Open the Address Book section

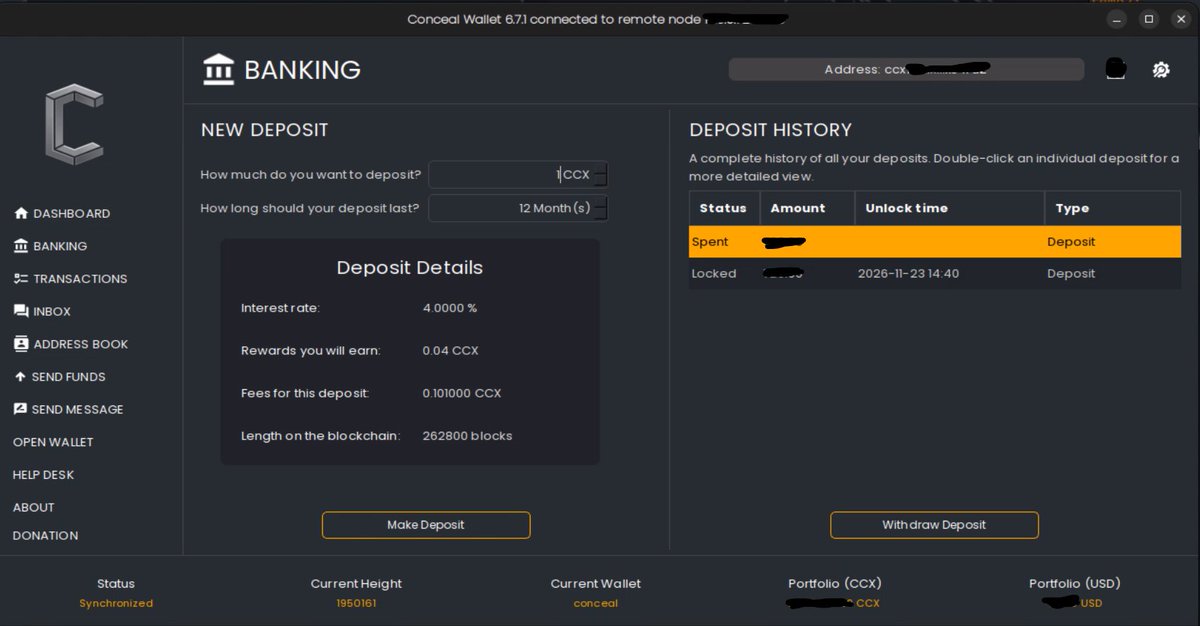(71, 344)
